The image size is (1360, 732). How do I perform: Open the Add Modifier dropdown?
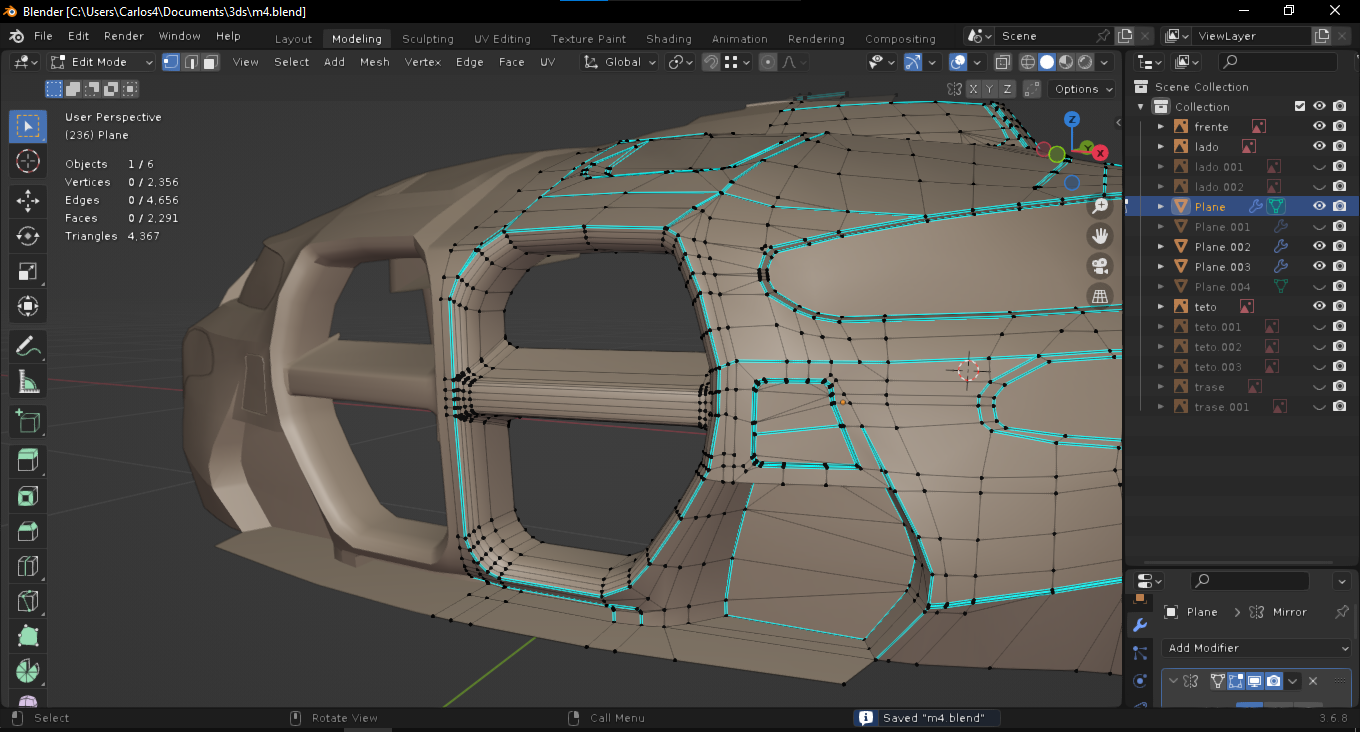[x=1257, y=648]
